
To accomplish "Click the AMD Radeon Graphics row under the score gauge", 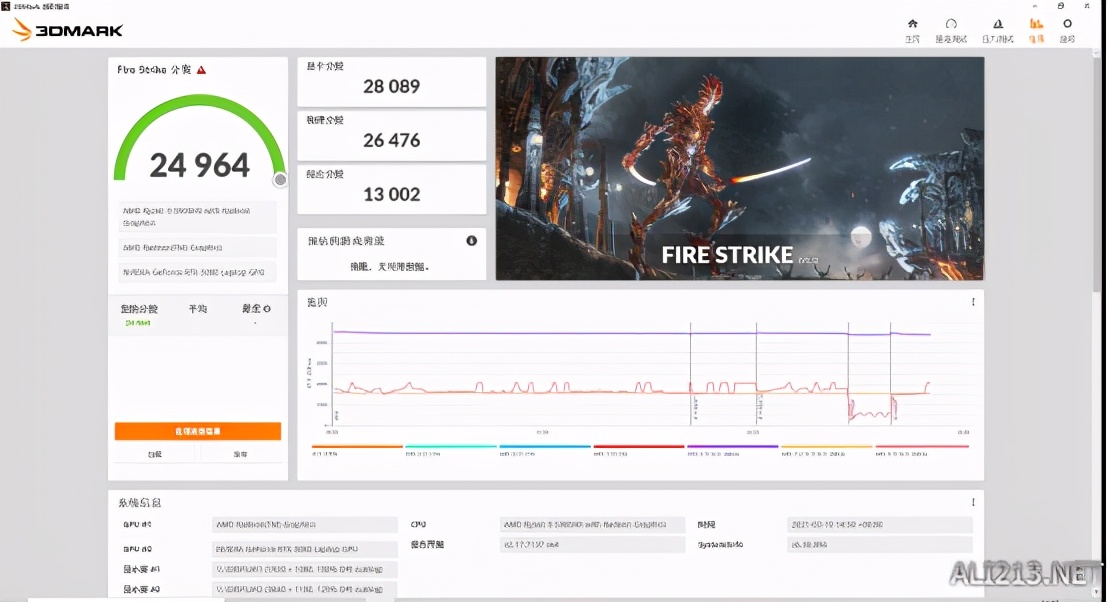I will click(197, 247).
